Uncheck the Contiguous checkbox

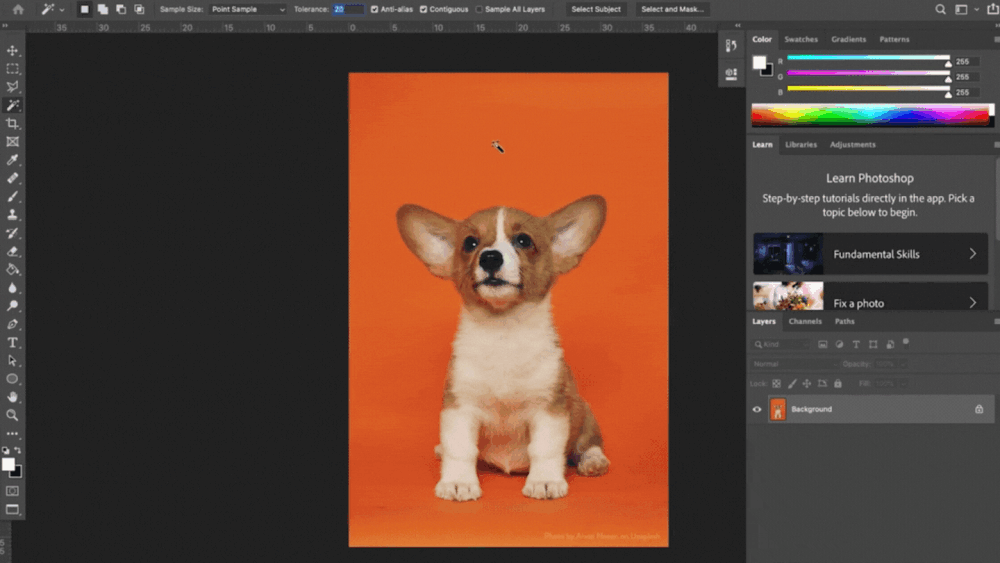tap(423, 10)
